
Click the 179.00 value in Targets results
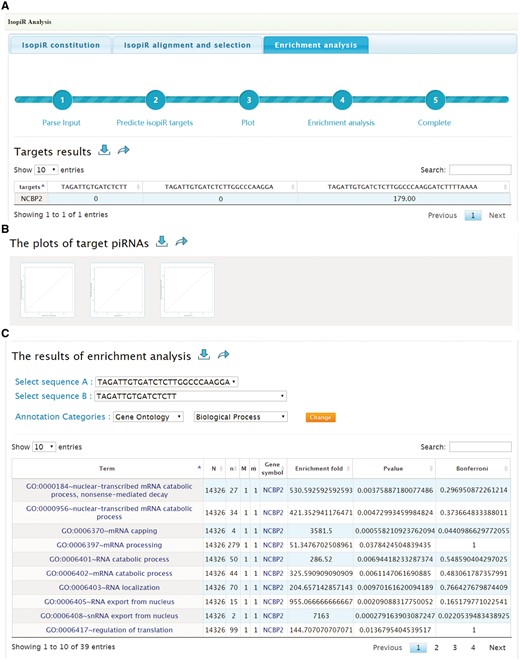(x=404, y=198)
